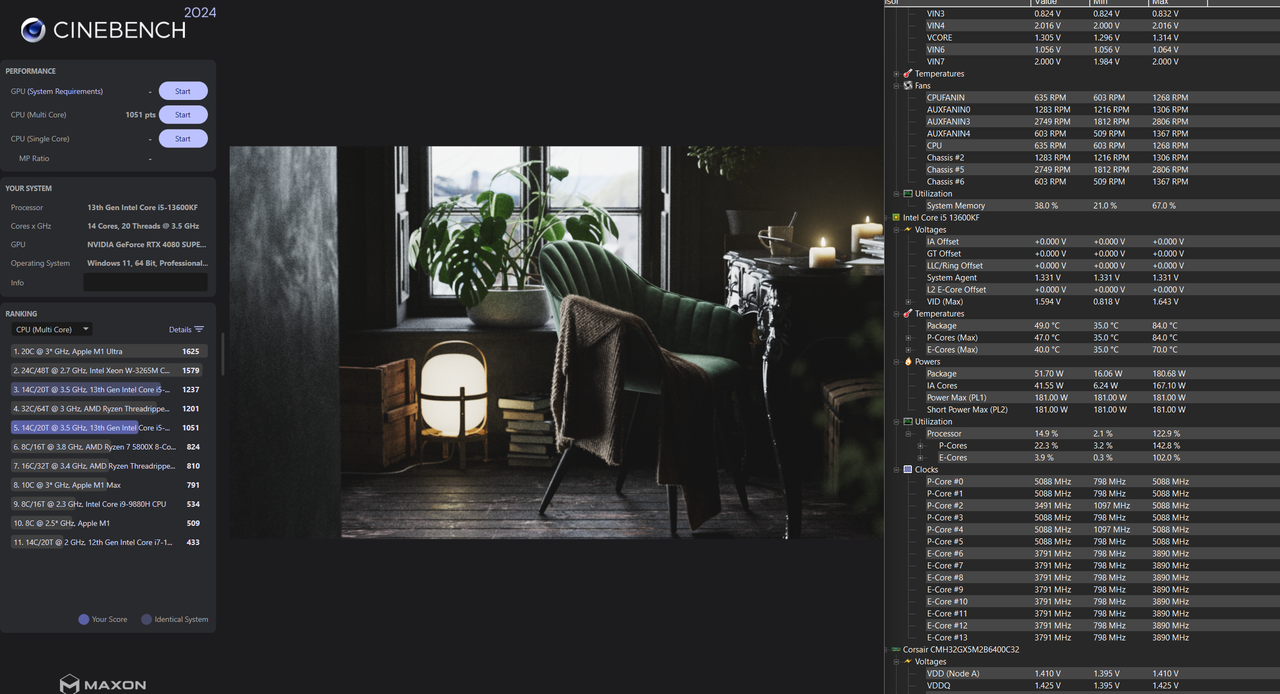Click the ranking list scrollbar
This screenshot has height=694, width=1280.
[x=222, y=354]
